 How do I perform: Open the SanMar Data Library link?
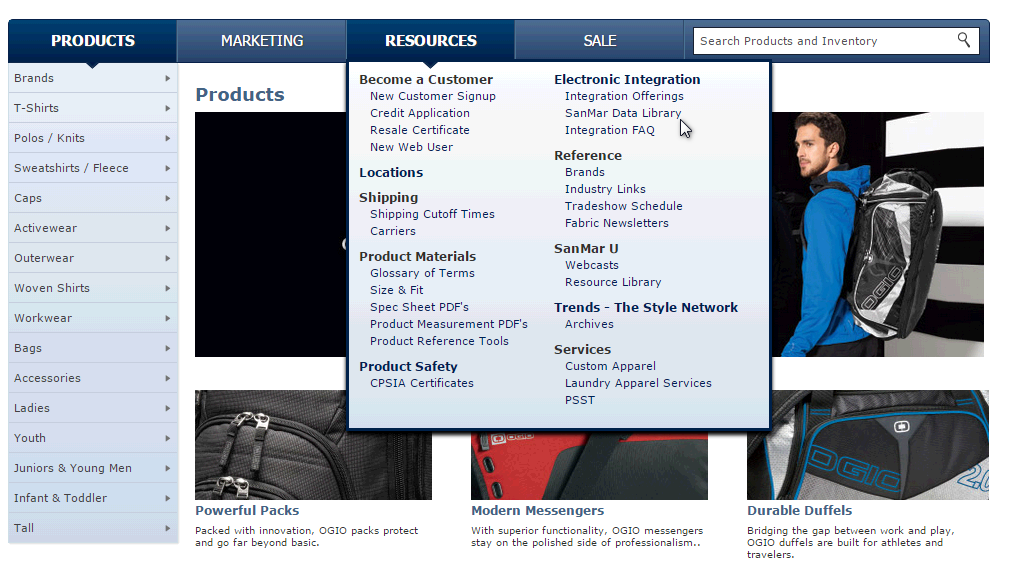click(622, 113)
